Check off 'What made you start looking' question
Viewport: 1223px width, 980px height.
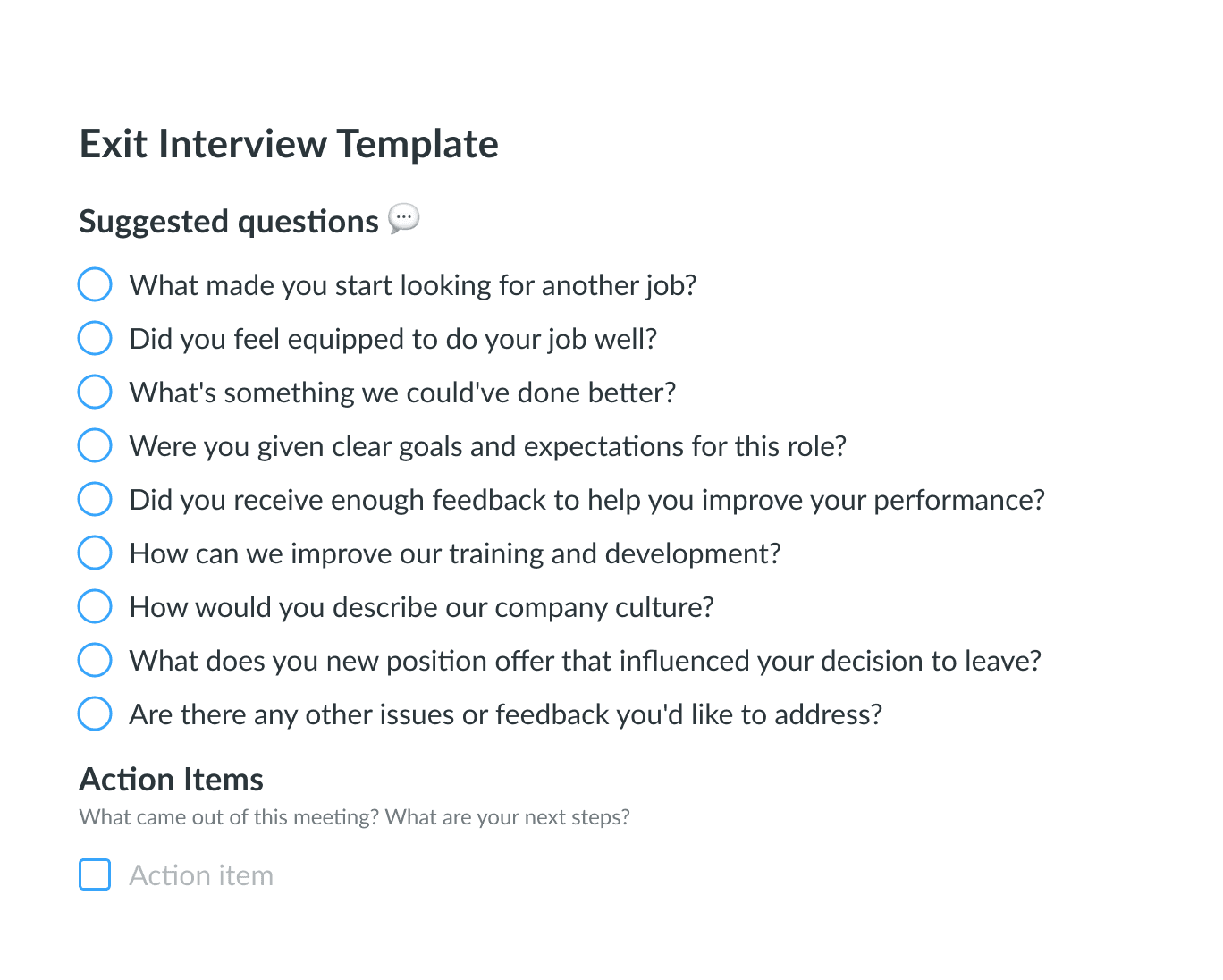click(95, 284)
